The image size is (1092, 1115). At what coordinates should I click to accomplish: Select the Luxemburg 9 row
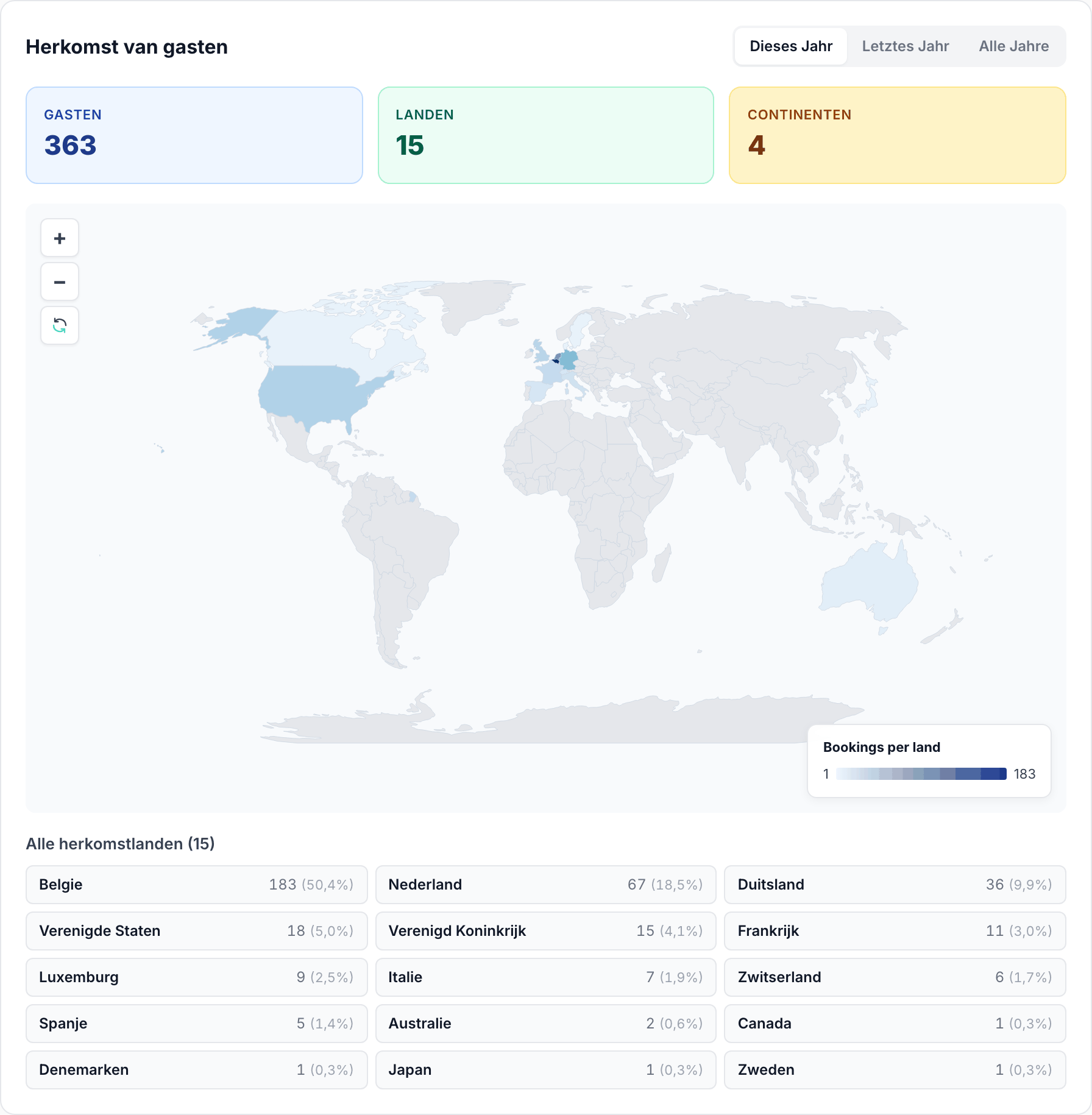197,977
